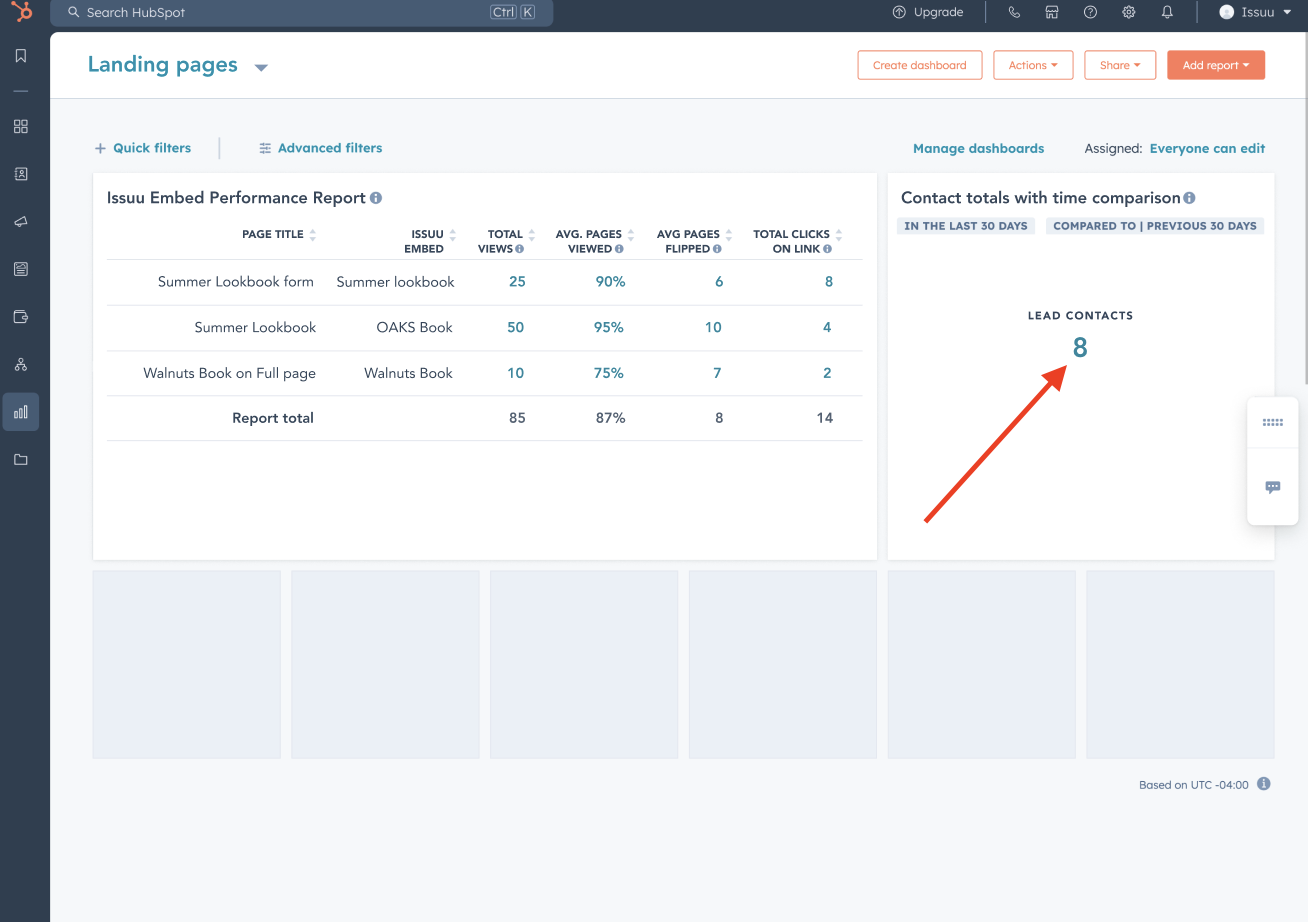
Task: Click the 90% Avg. Pages Viewed value
Action: pyautogui.click(x=610, y=282)
